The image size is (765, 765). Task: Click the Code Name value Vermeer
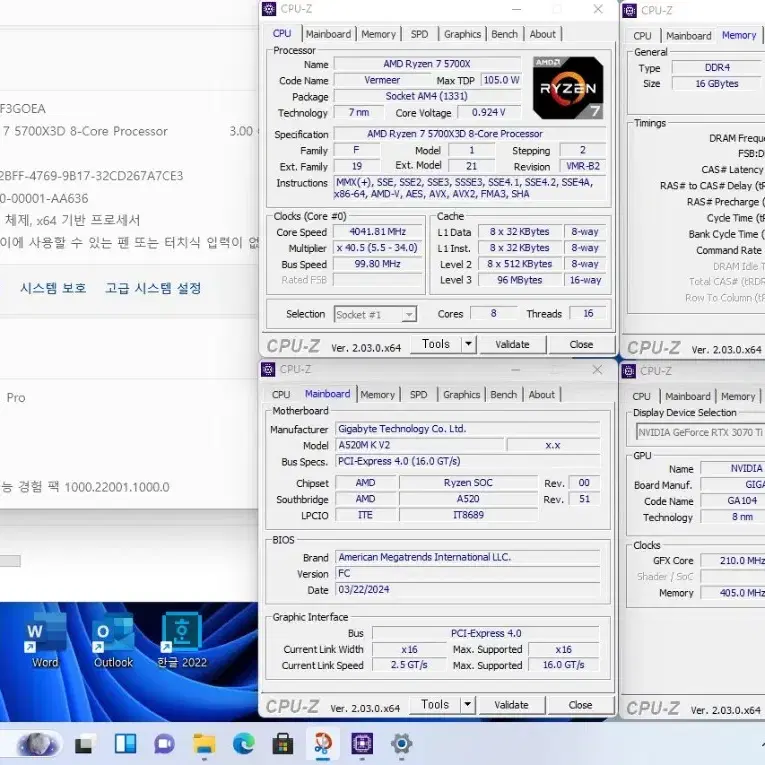point(382,80)
